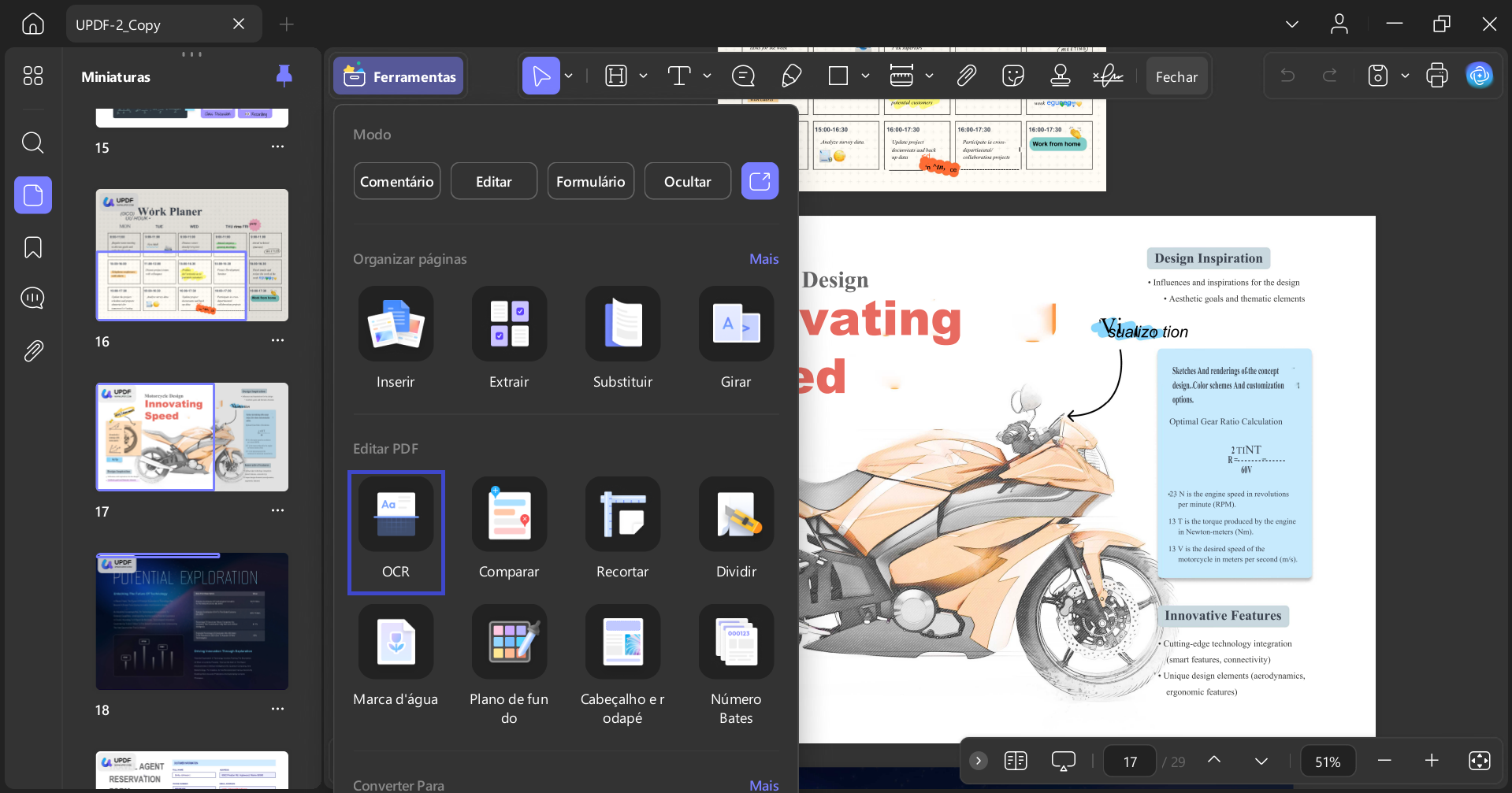Expand the shape rectangle dropdown arrow
Screen dimensions: 1512x793
coord(865,76)
